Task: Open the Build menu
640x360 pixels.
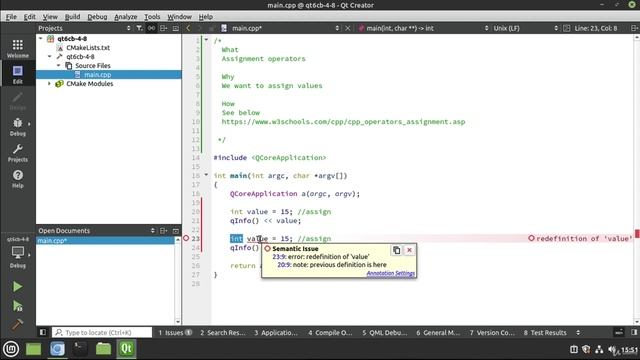Action: click(x=72, y=17)
